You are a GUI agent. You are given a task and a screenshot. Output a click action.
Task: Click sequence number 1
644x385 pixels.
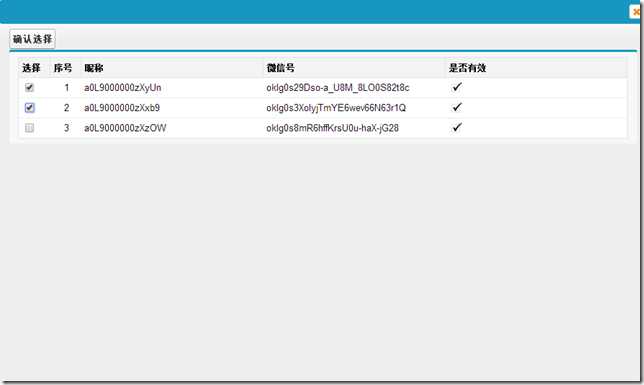coord(67,88)
